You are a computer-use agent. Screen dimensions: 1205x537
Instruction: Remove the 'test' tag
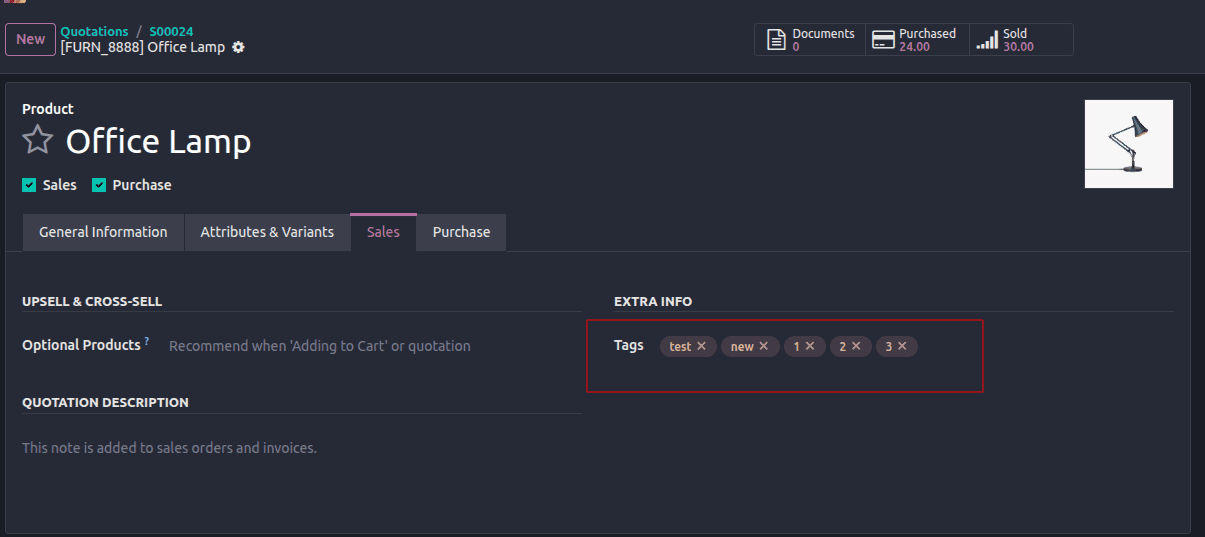701,346
